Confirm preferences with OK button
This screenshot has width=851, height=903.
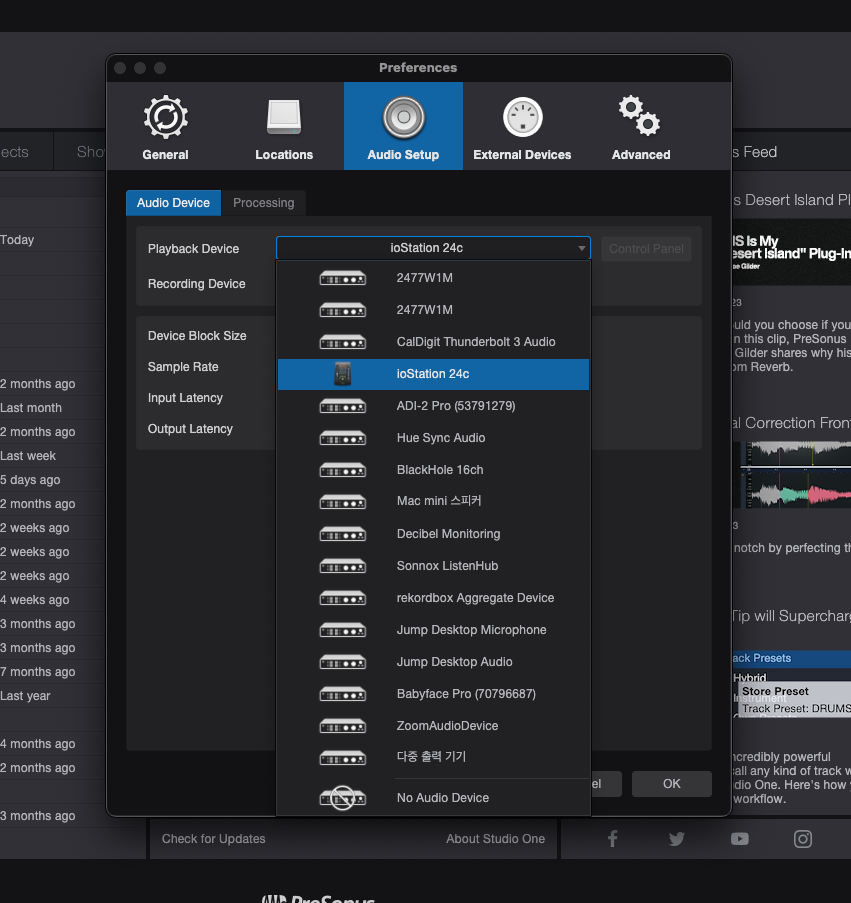point(671,784)
